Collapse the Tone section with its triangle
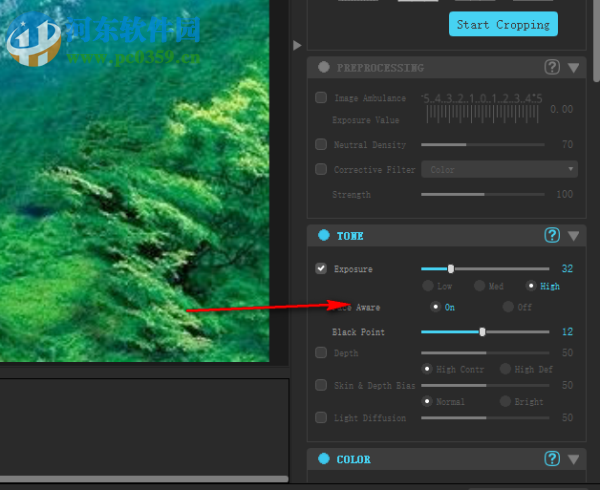Viewport: 600px width, 490px height. click(x=574, y=236)
